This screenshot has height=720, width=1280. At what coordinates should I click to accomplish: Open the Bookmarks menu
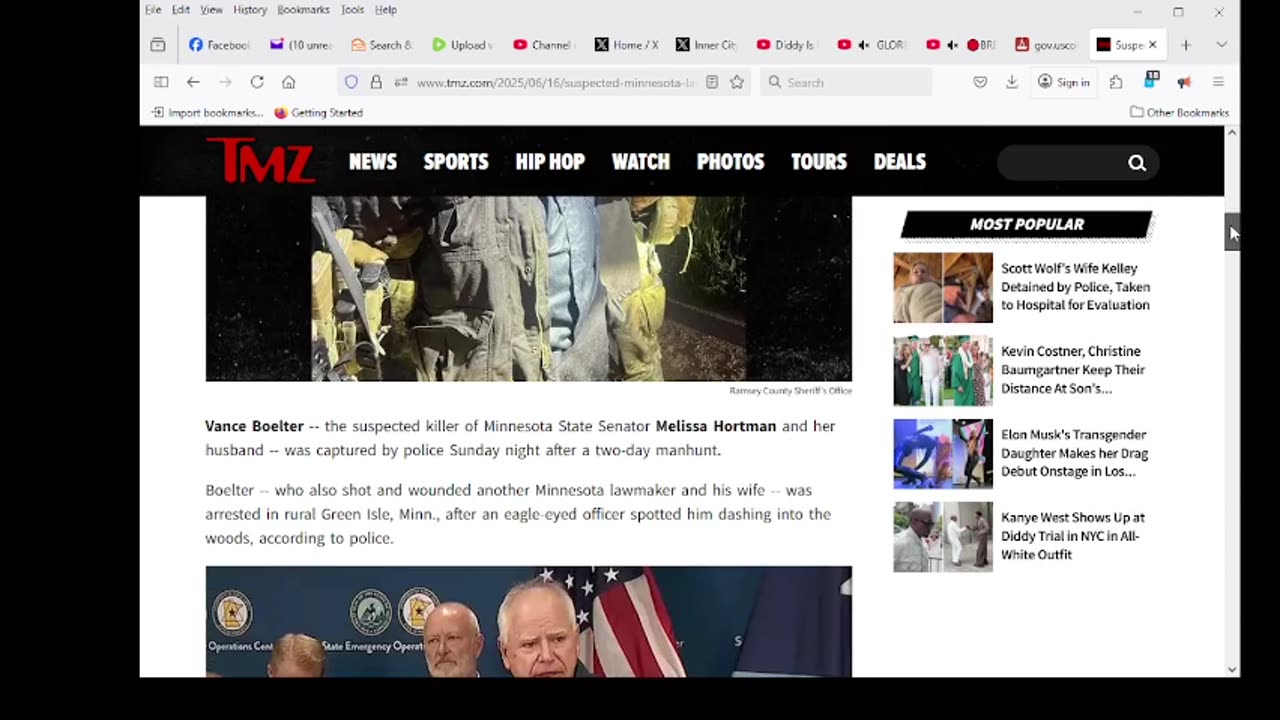[x=303, y=10]
